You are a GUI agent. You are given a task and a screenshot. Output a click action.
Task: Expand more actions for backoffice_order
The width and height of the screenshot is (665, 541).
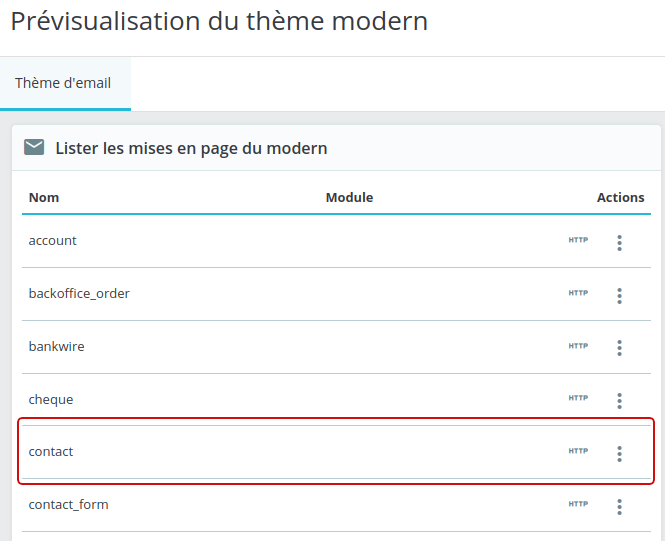click(x=620, y=296)
